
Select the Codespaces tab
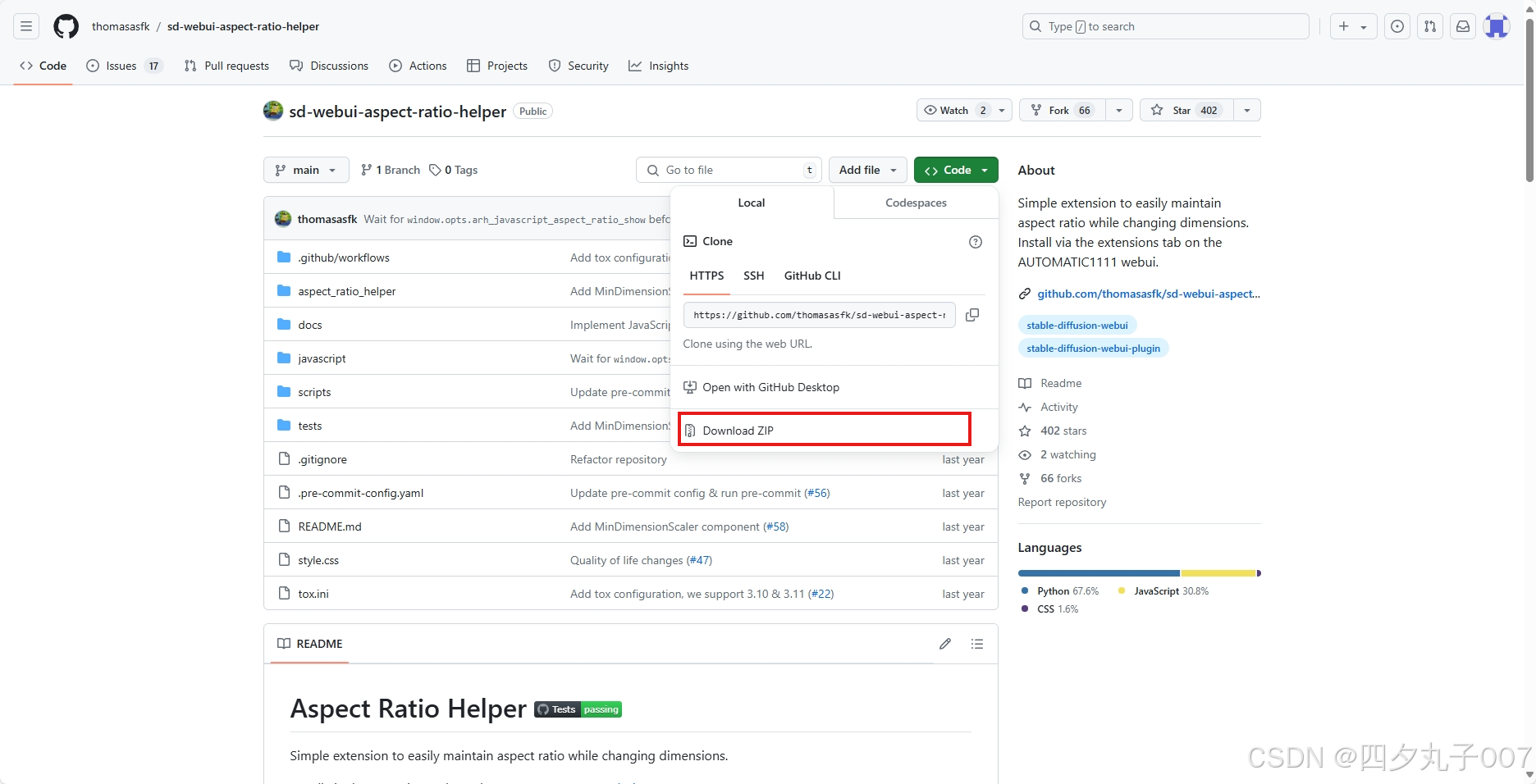[917, 203]
